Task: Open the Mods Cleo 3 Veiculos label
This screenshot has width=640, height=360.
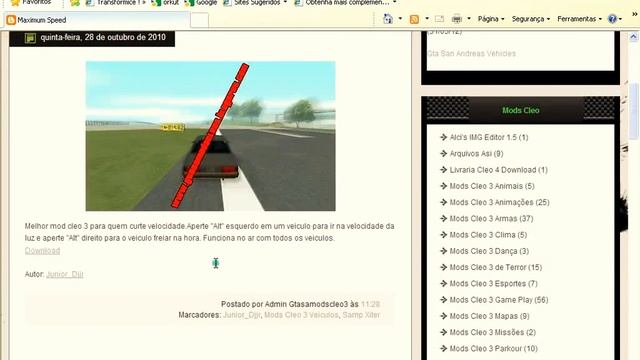Action: tap(301, 315)
